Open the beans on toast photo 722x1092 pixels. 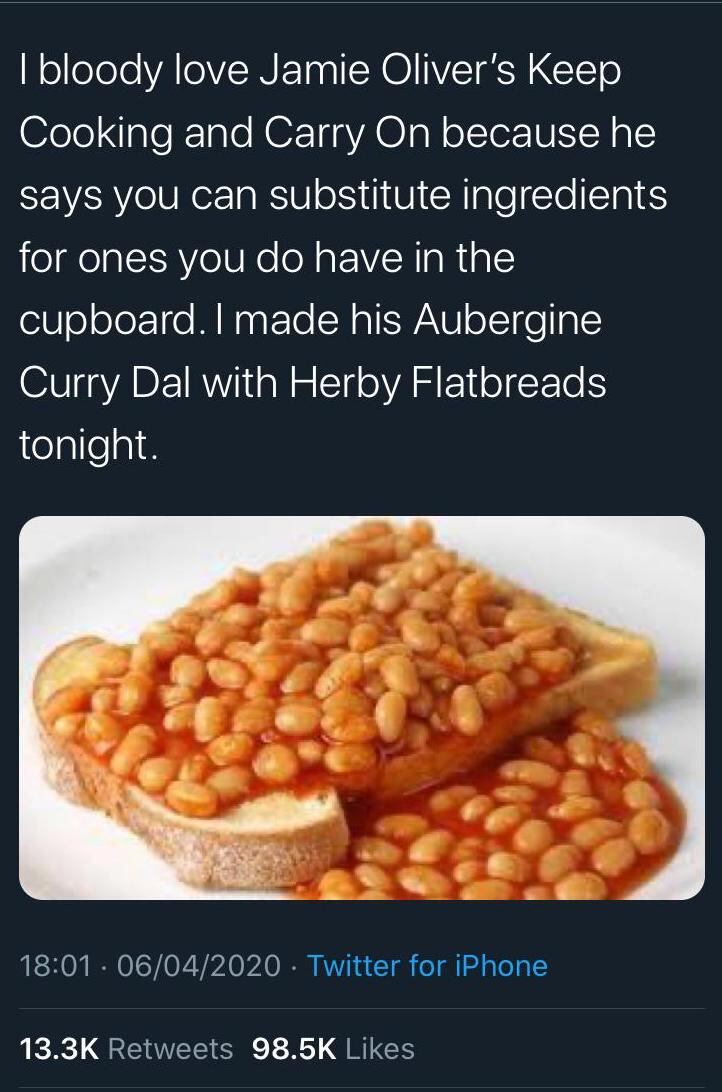pyautogui.click(x=361, y=708)
